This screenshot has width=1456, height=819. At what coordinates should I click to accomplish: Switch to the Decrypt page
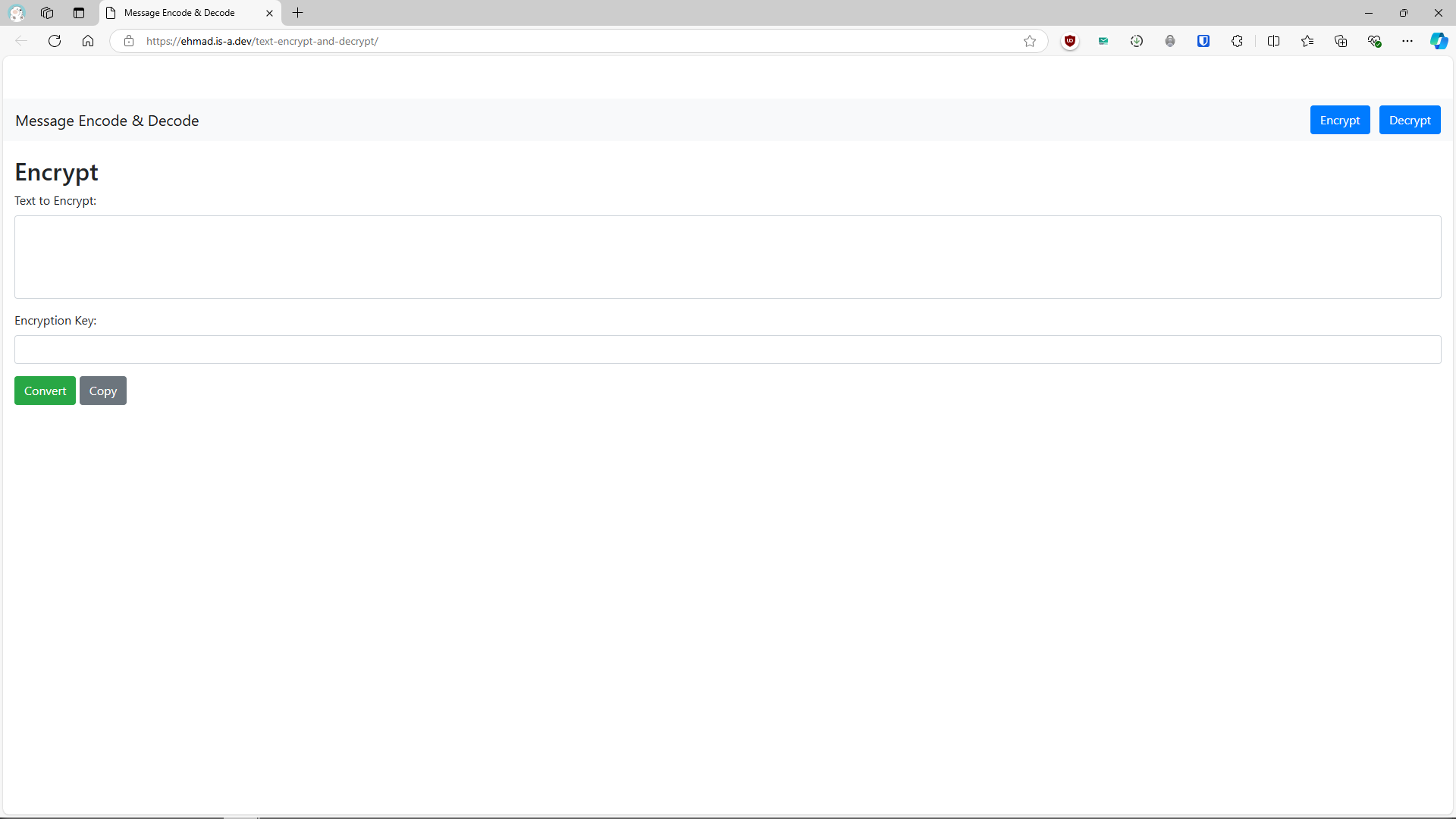tap(1409, 120)
